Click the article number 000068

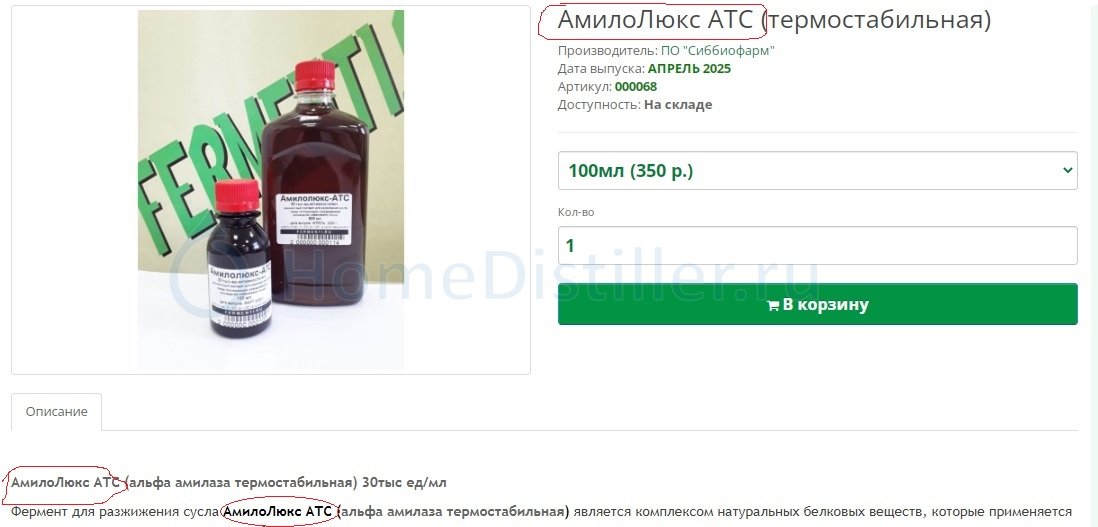636,87
